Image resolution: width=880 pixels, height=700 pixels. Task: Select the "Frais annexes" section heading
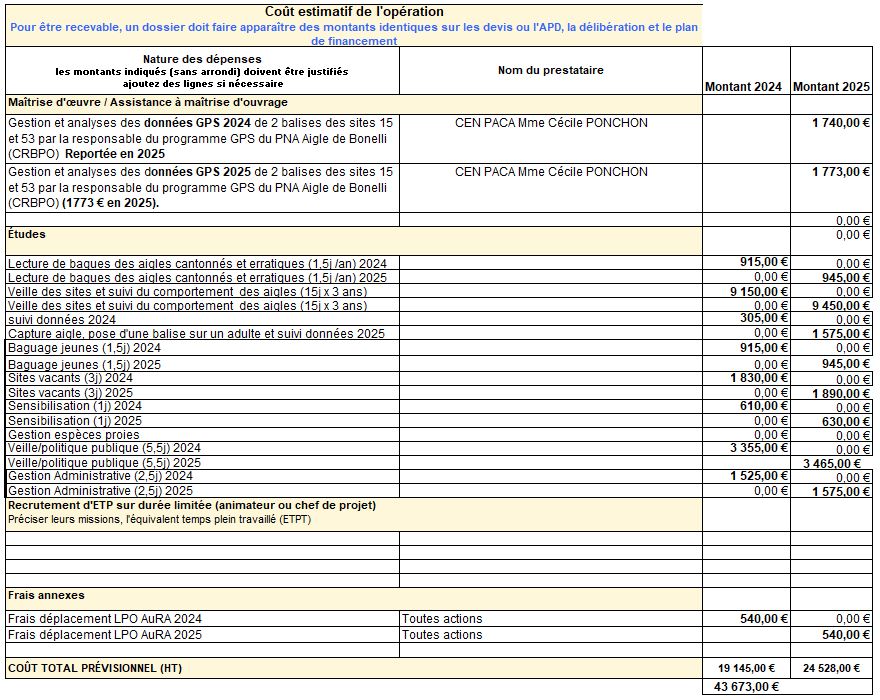pos(46,595)
